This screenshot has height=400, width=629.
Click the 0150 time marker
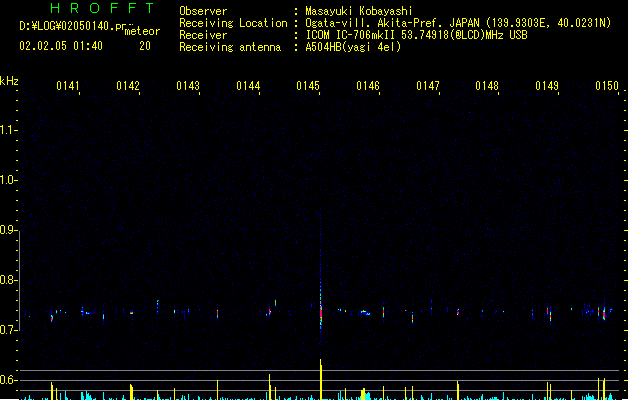point(607,86)
